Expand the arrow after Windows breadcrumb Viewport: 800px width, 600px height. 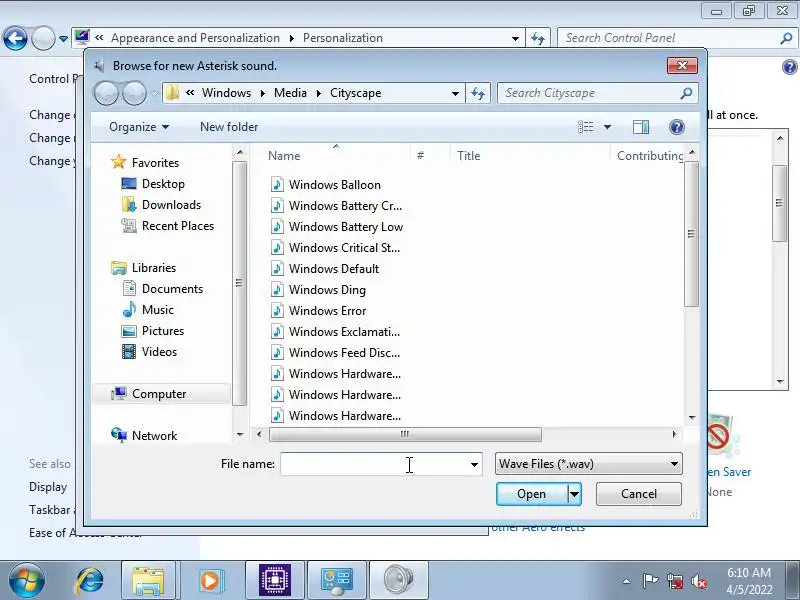pyautogui.click(x=262, y=93)
